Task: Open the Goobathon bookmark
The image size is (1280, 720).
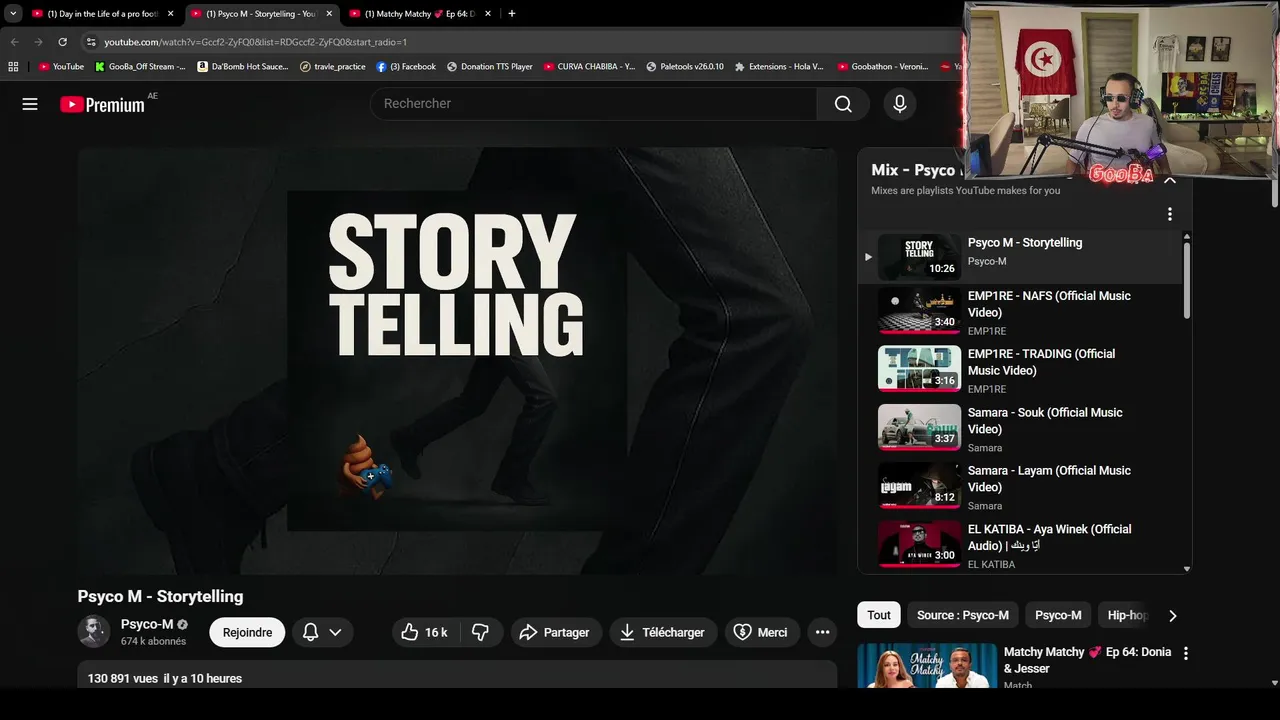Action: point(883,67)
